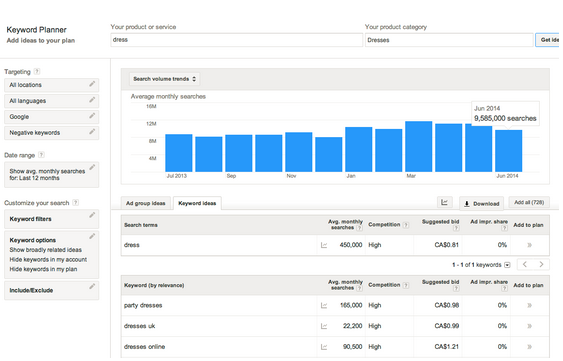Open Targeting help question mark

[37, 71]
